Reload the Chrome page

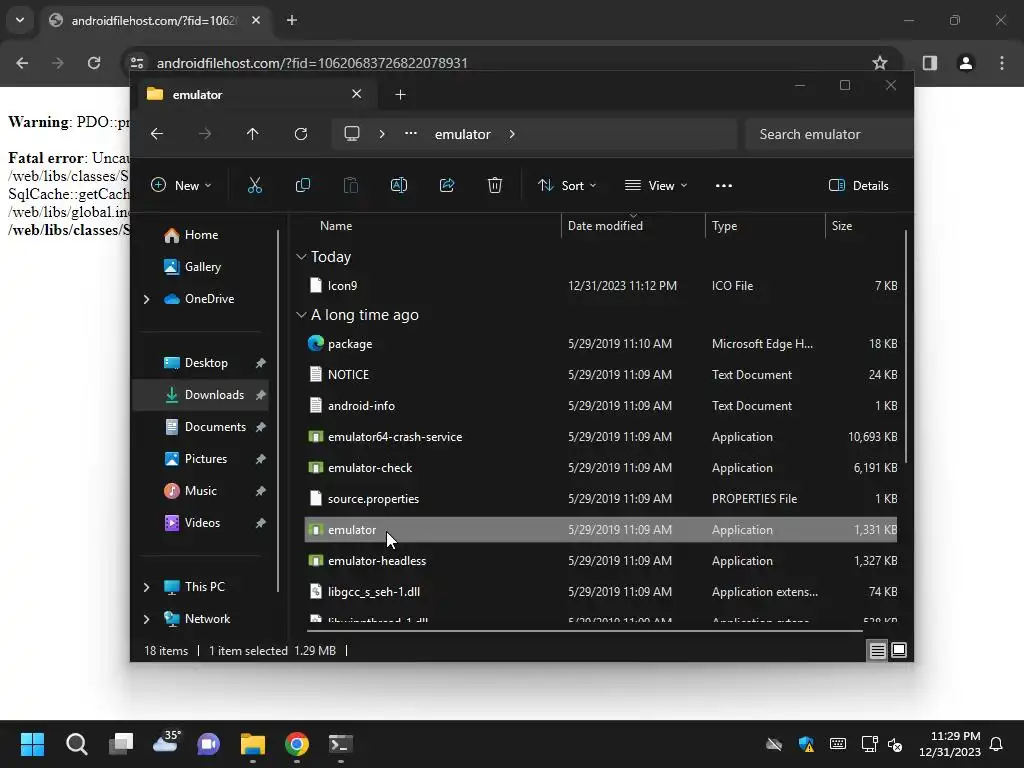point(94,63)
